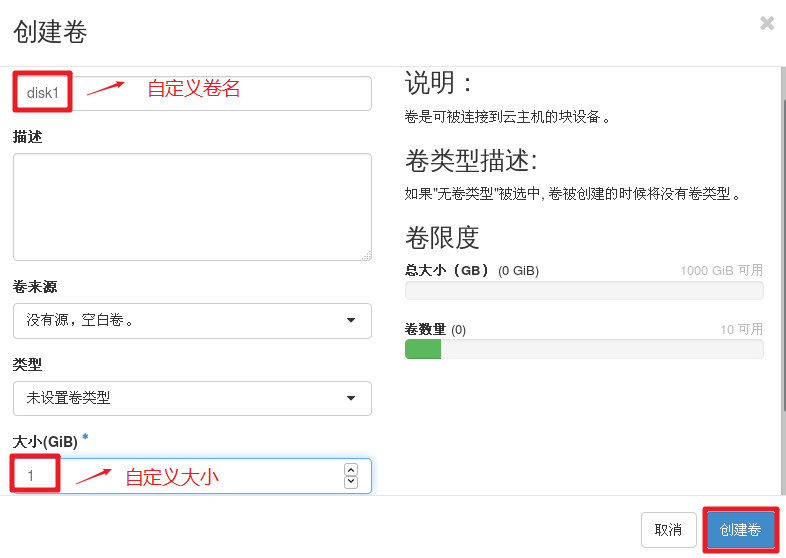786x558 pixels.
Task: Click the 类型 field label
Action: tap(27, 364)
